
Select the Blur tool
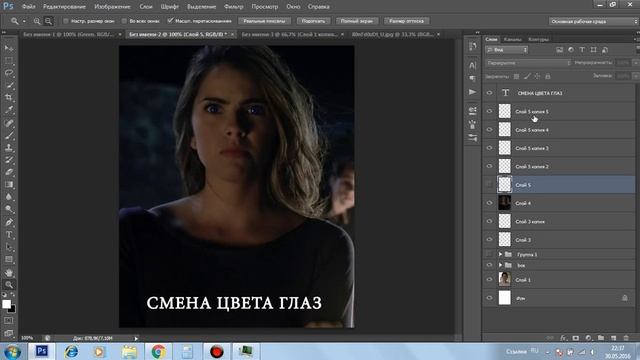[9, 197]
